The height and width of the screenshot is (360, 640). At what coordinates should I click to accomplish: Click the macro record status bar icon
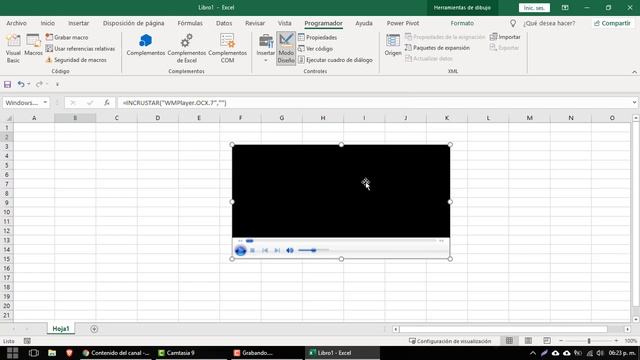pyautogui.click(x=27, y=341)
